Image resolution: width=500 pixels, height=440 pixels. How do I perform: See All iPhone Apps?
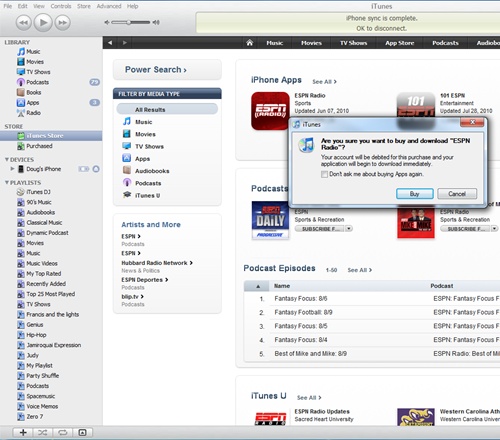tap(324, 82)
